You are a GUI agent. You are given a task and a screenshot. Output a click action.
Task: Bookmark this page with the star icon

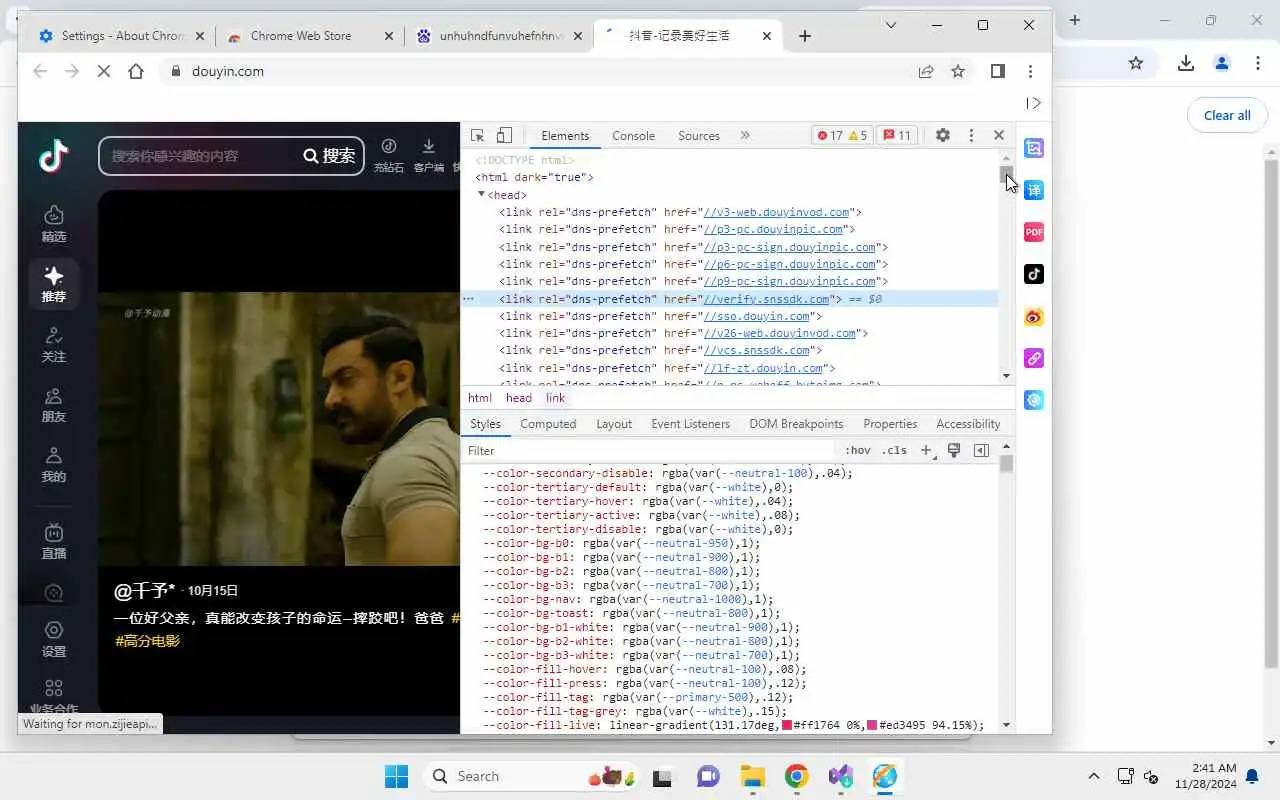coord(958,71)
